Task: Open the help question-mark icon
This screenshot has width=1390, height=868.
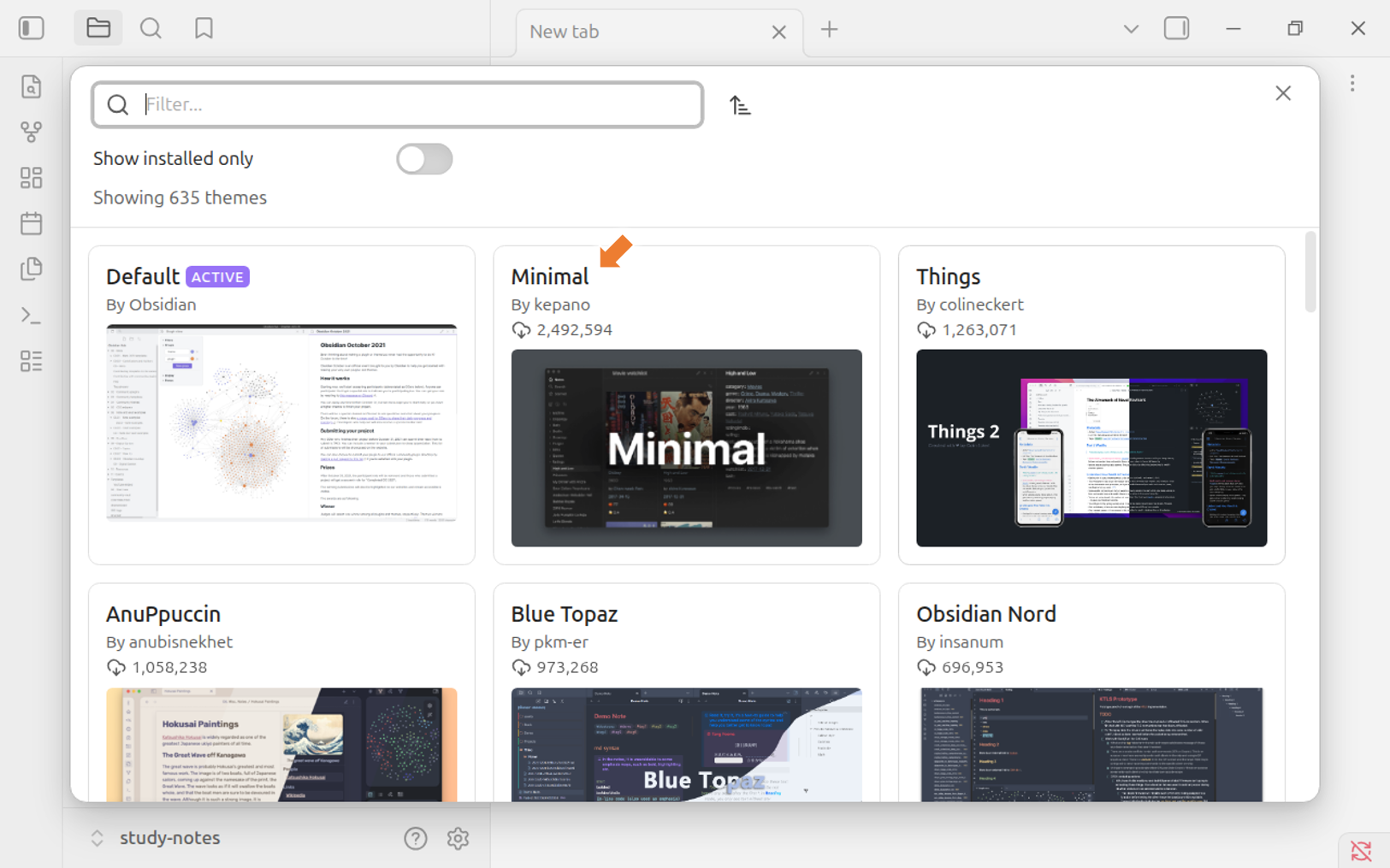Action: [x=416, y=839]
